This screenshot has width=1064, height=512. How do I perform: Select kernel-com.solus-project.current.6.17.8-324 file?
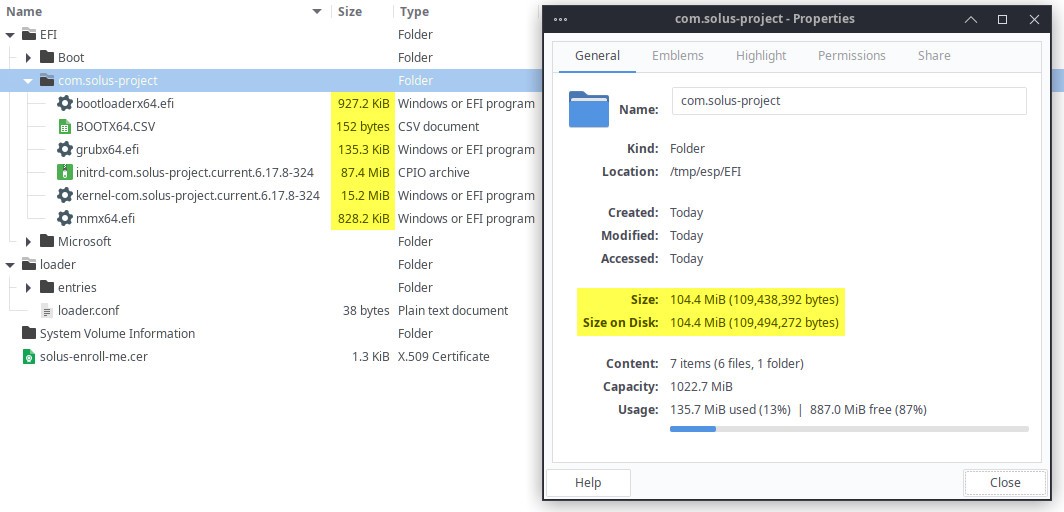coord(270,196)
